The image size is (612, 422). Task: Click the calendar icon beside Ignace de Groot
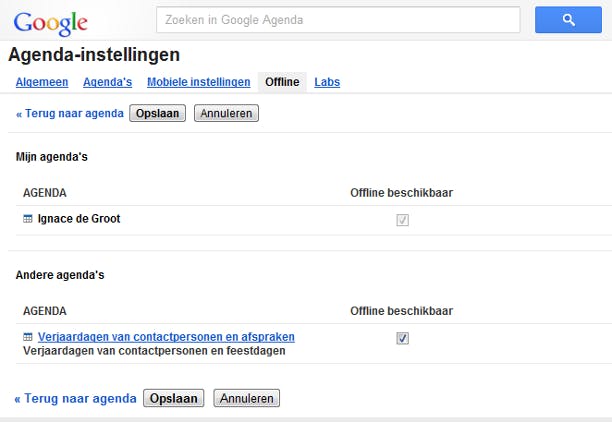coord(28,219)
